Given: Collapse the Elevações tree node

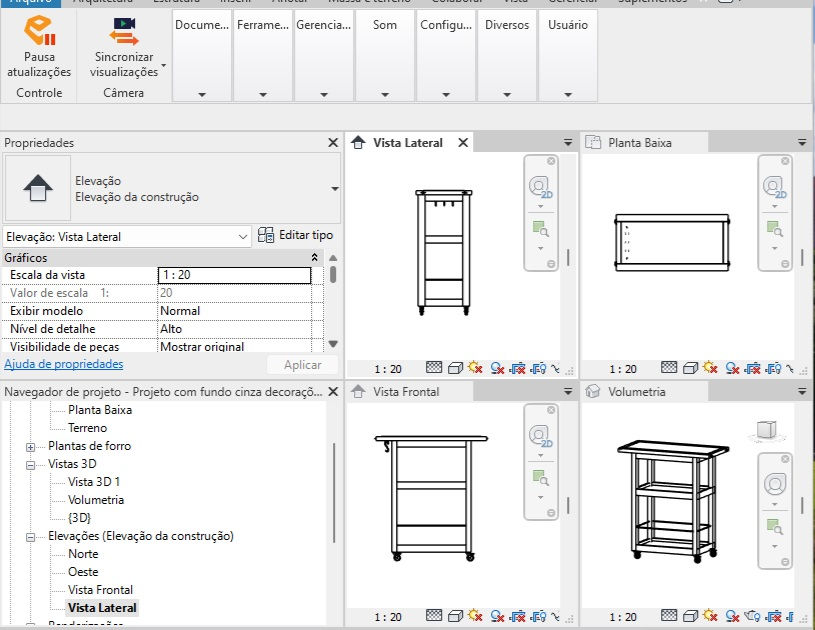Looking at the screenshot, I should [31, 537].
